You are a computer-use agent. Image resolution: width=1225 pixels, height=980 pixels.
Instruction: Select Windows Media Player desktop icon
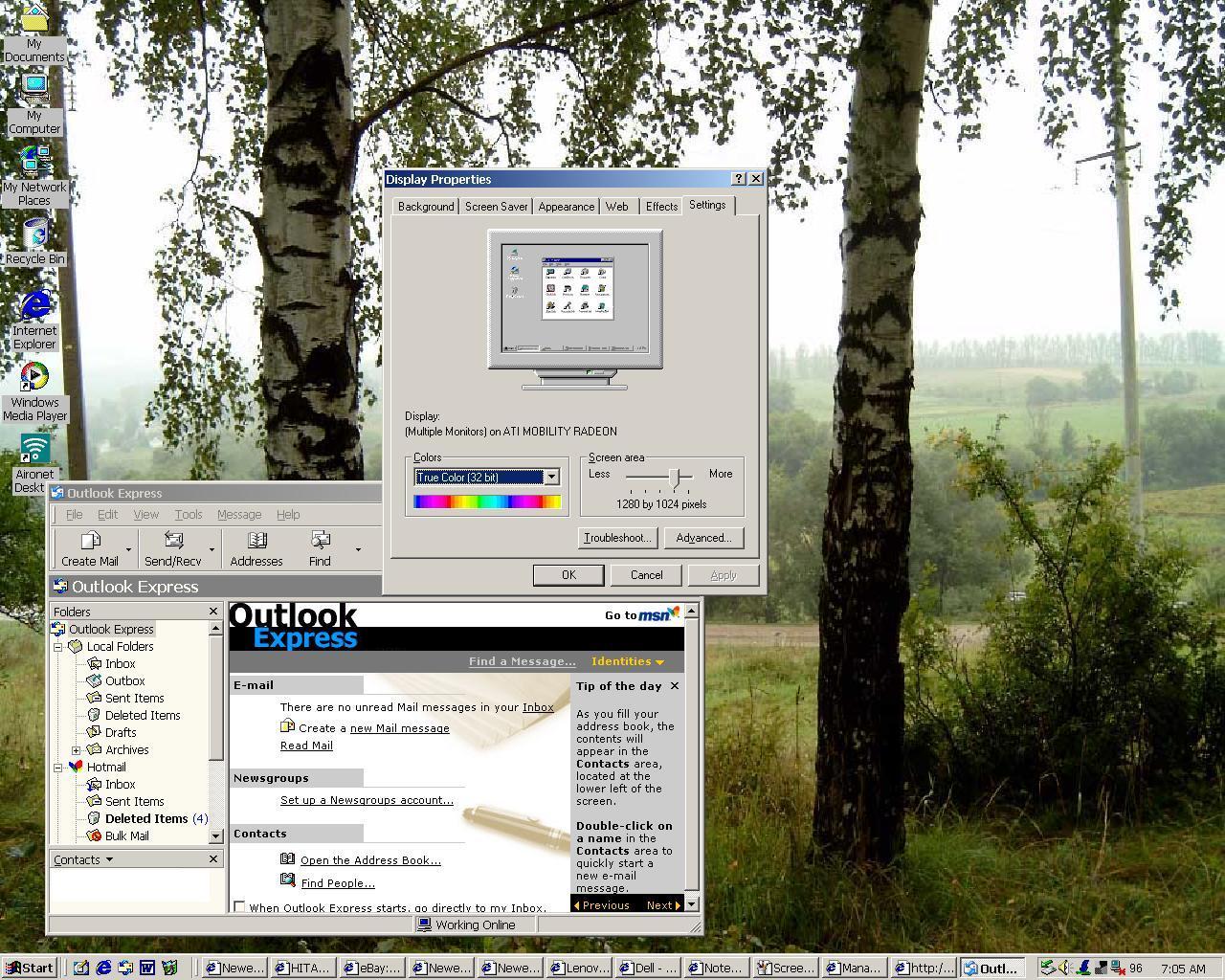point(34,392)
